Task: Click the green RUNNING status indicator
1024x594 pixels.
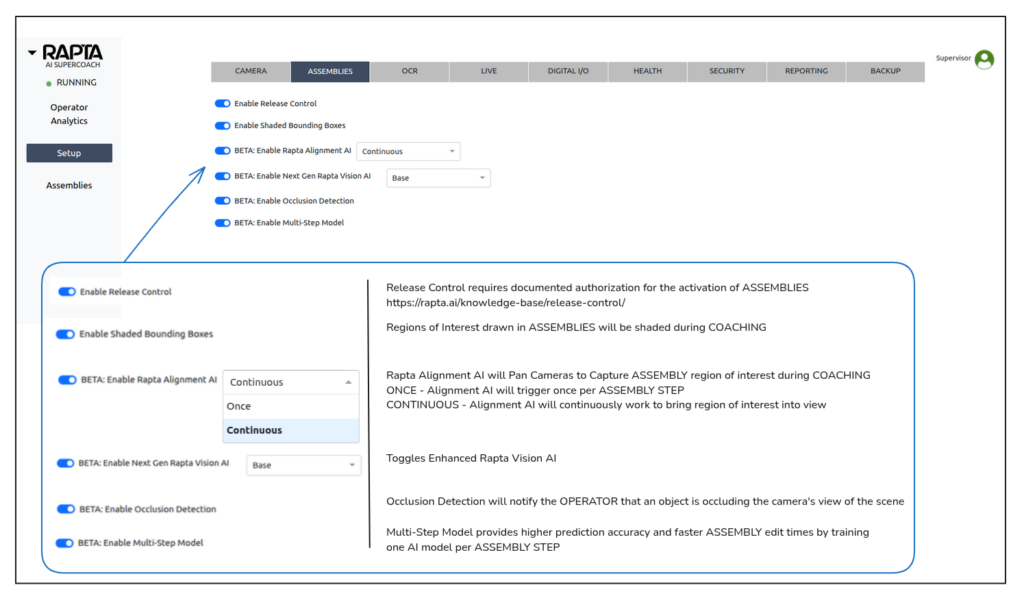Action: point(49,84)
